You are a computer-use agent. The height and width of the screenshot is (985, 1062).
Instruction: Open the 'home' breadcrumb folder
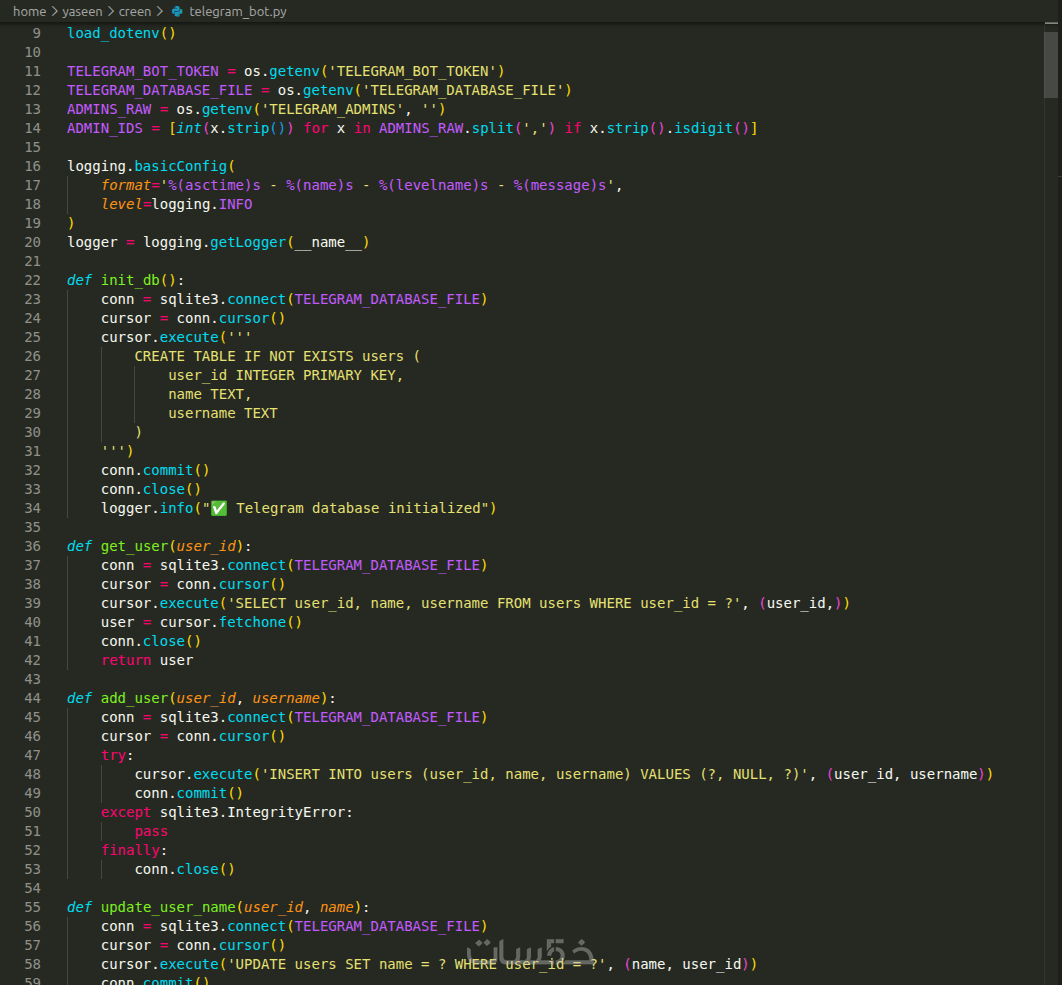point(29,12)
